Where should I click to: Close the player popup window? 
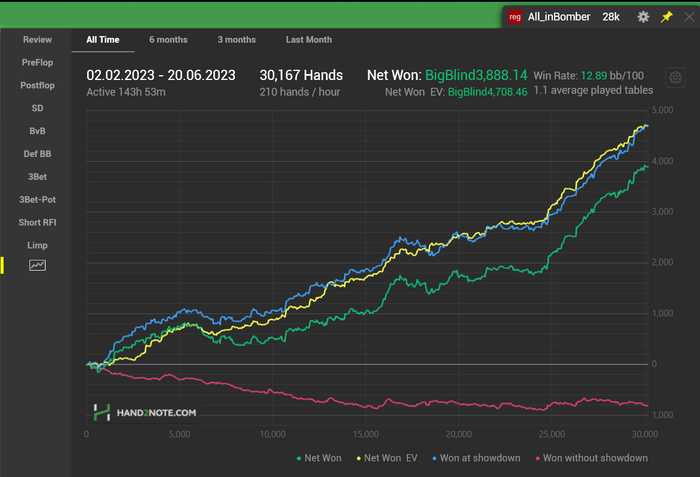coord(689,17)
